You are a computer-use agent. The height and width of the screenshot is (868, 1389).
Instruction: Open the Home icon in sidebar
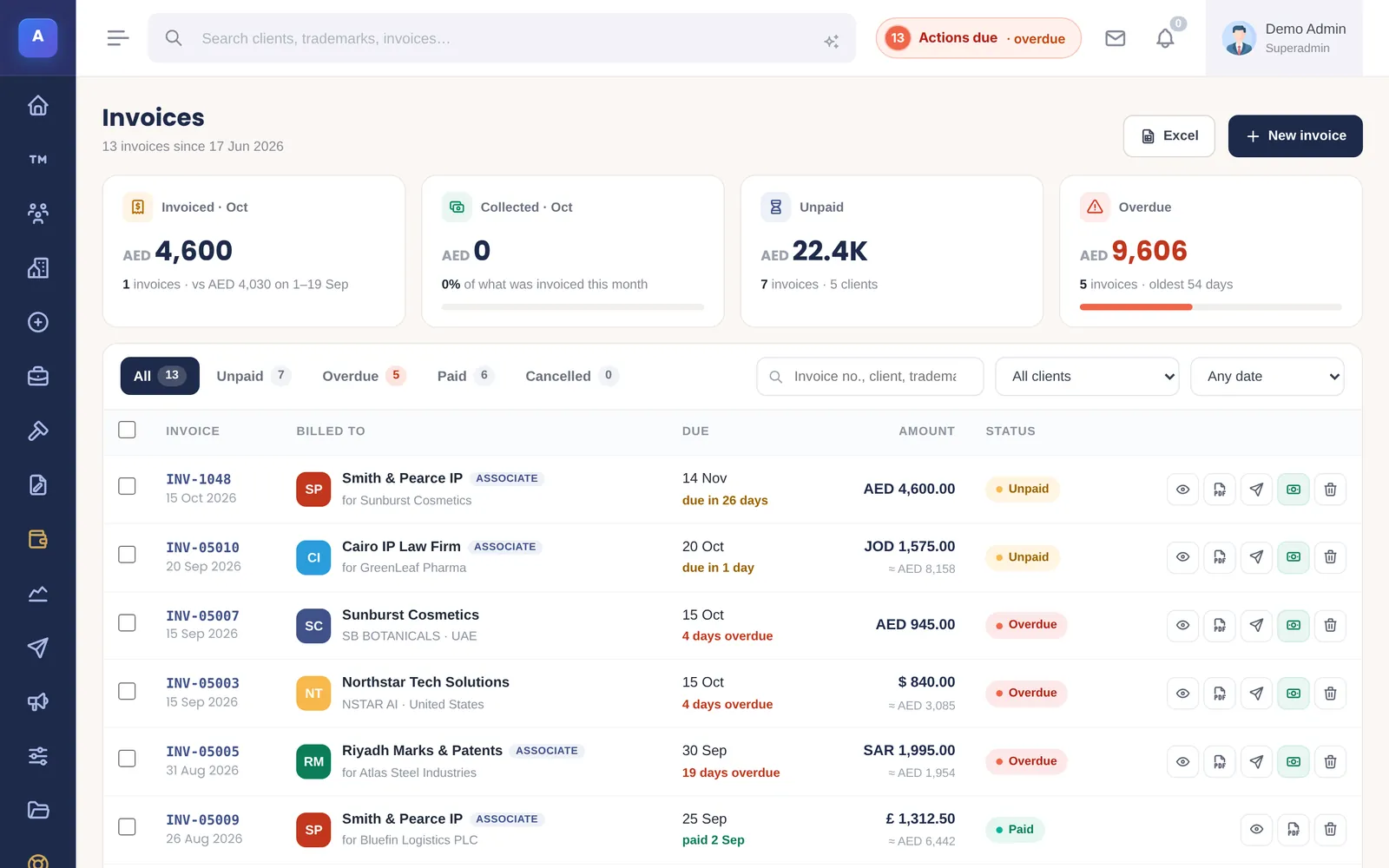[x=37, y=105]
